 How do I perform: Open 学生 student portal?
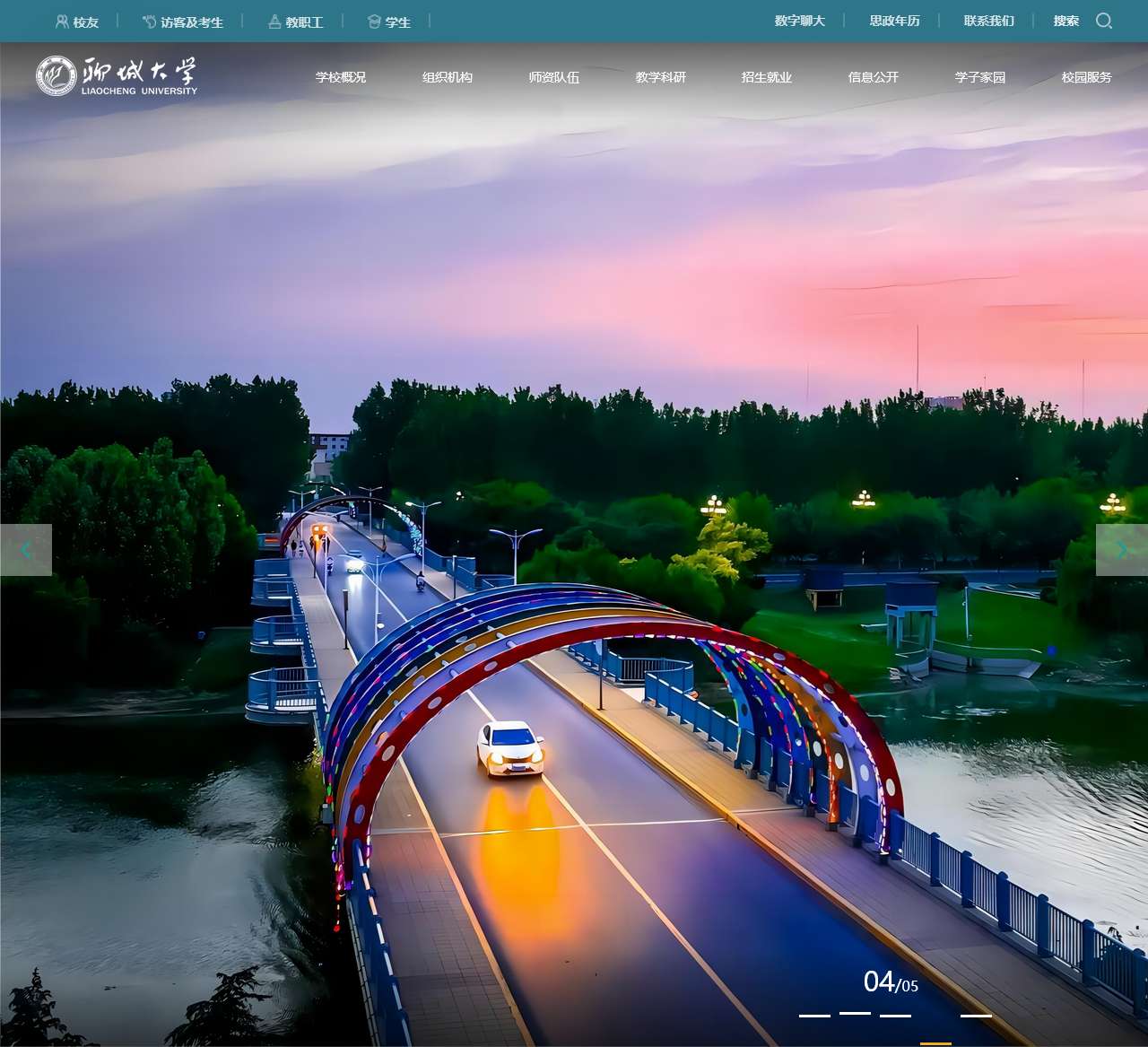tap(389, 22)
